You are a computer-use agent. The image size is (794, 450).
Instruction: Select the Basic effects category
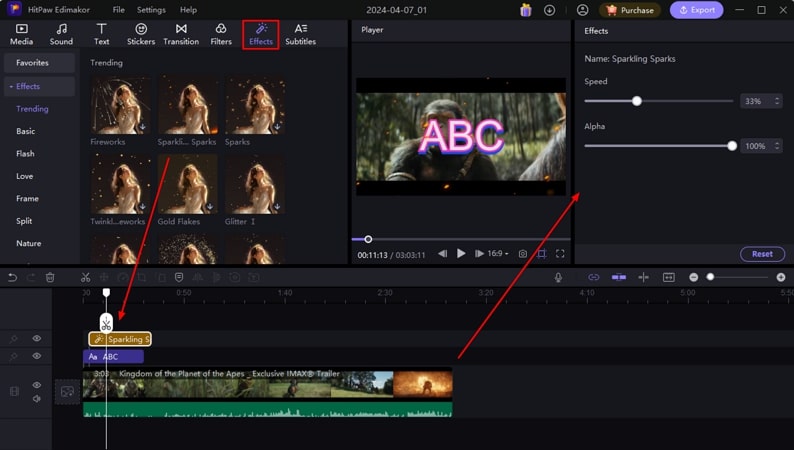point(26,131)
